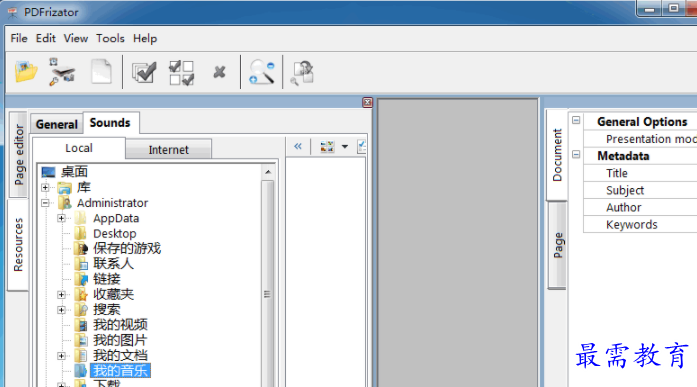The image size is (697, 387).
Task: Open the Help menu
Action: coord(145,39)
